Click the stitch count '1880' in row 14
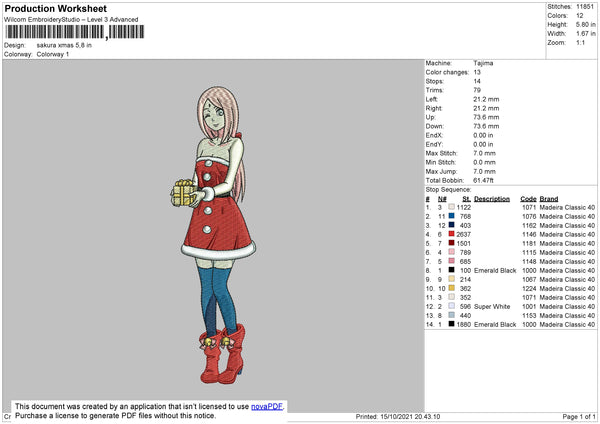The image size is (600, 424). (463, 325)
